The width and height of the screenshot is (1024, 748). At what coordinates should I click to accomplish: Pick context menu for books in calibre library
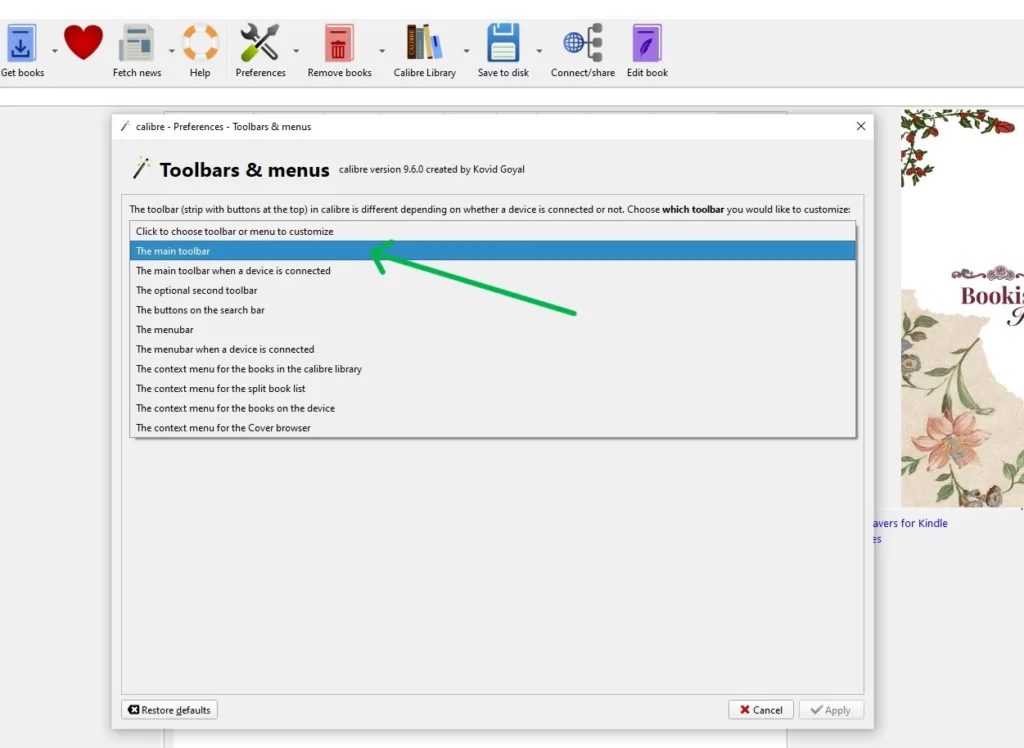492,368
